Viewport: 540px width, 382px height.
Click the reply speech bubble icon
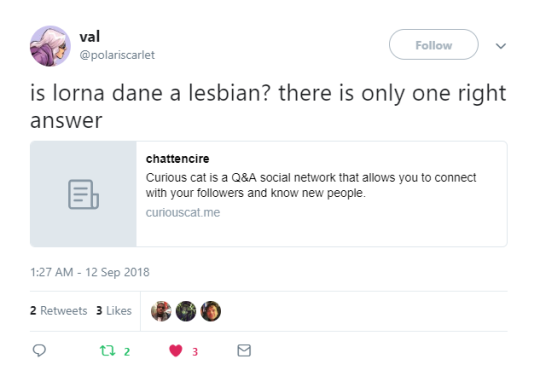click(x=39, y=350)
